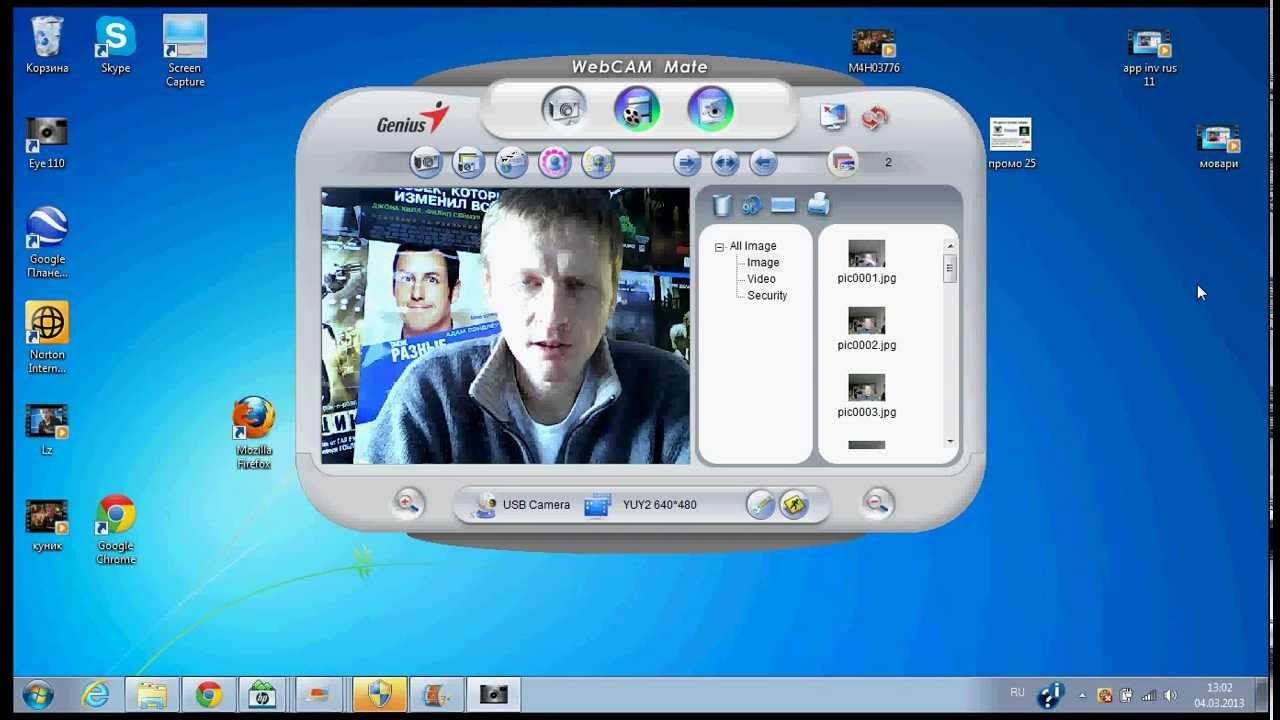Open the Eye 110 desktop shortcut
Screen dimensions: 1280x720
(47, 142)
